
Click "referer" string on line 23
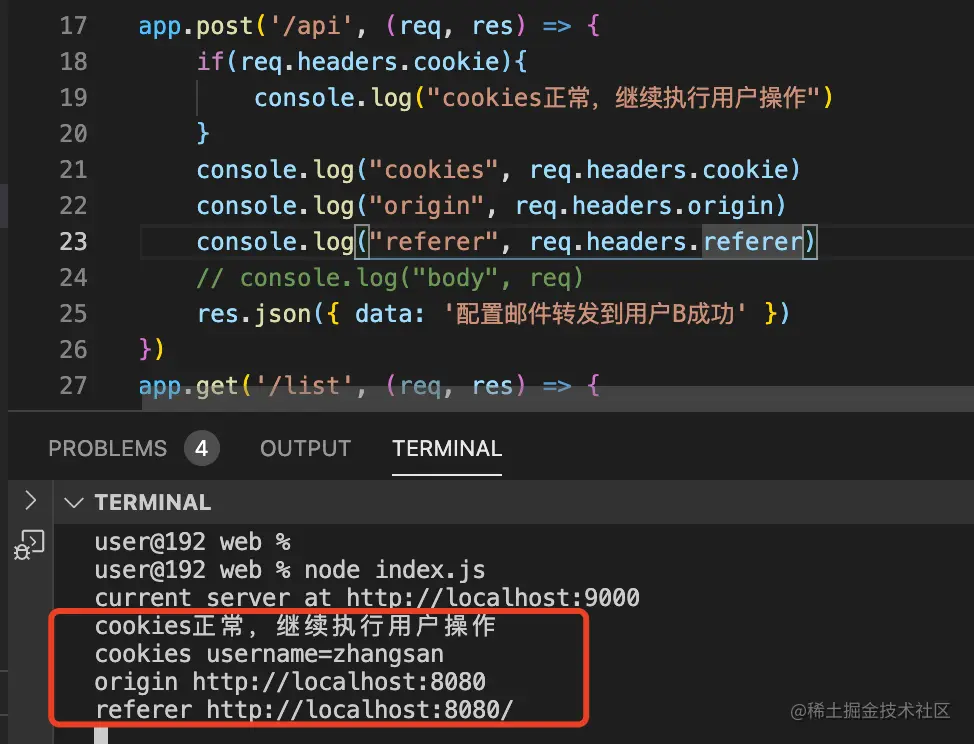tap(434, 242)
